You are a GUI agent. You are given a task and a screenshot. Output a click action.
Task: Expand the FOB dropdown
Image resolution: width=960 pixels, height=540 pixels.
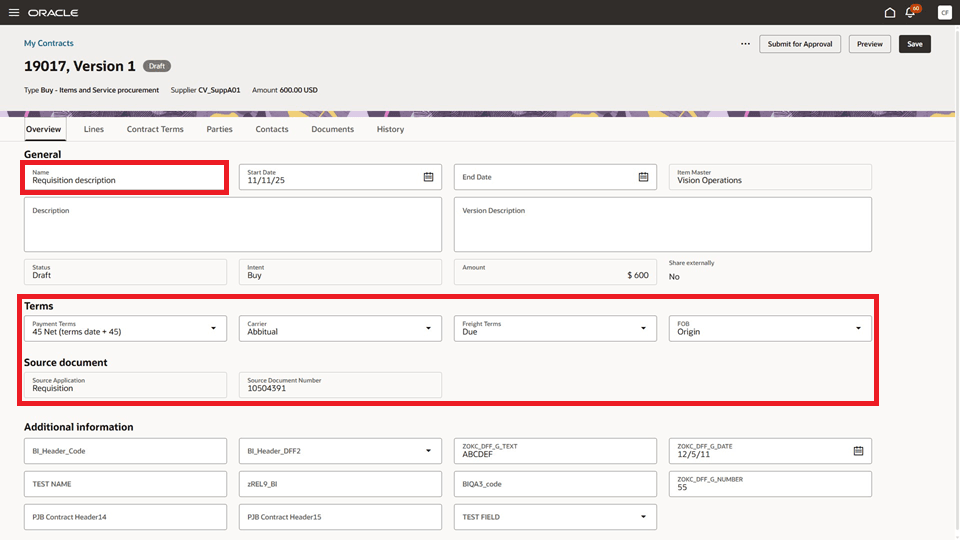click(x=858, y=328)
